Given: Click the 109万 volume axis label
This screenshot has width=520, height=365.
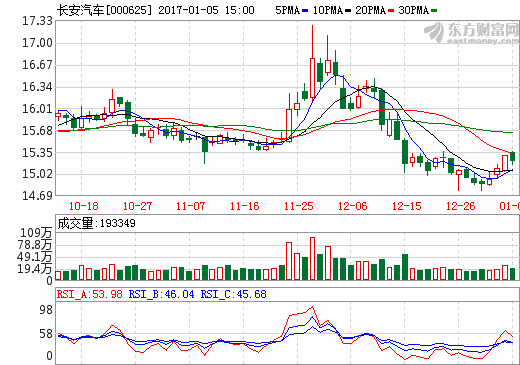Looking at the screenshot, I should pyautogui.click(x=36, y=233).
